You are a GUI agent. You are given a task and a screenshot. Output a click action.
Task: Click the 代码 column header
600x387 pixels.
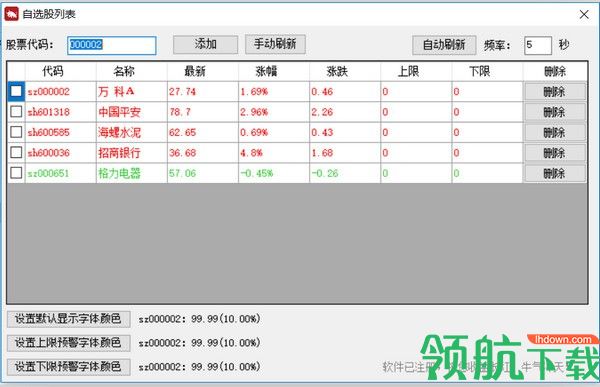coord(60,71)
